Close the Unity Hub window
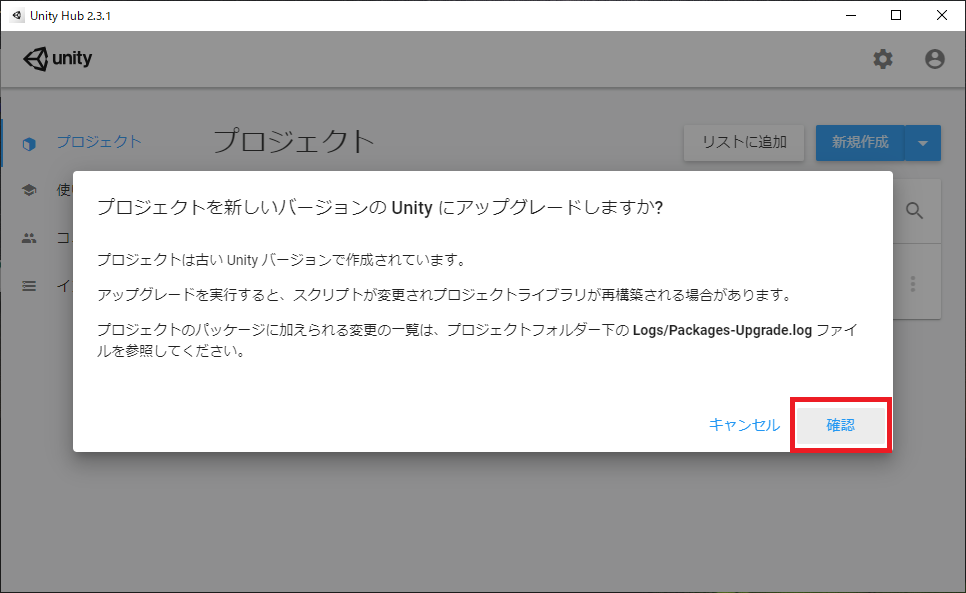The image size is (966, 593). point(941,15)
